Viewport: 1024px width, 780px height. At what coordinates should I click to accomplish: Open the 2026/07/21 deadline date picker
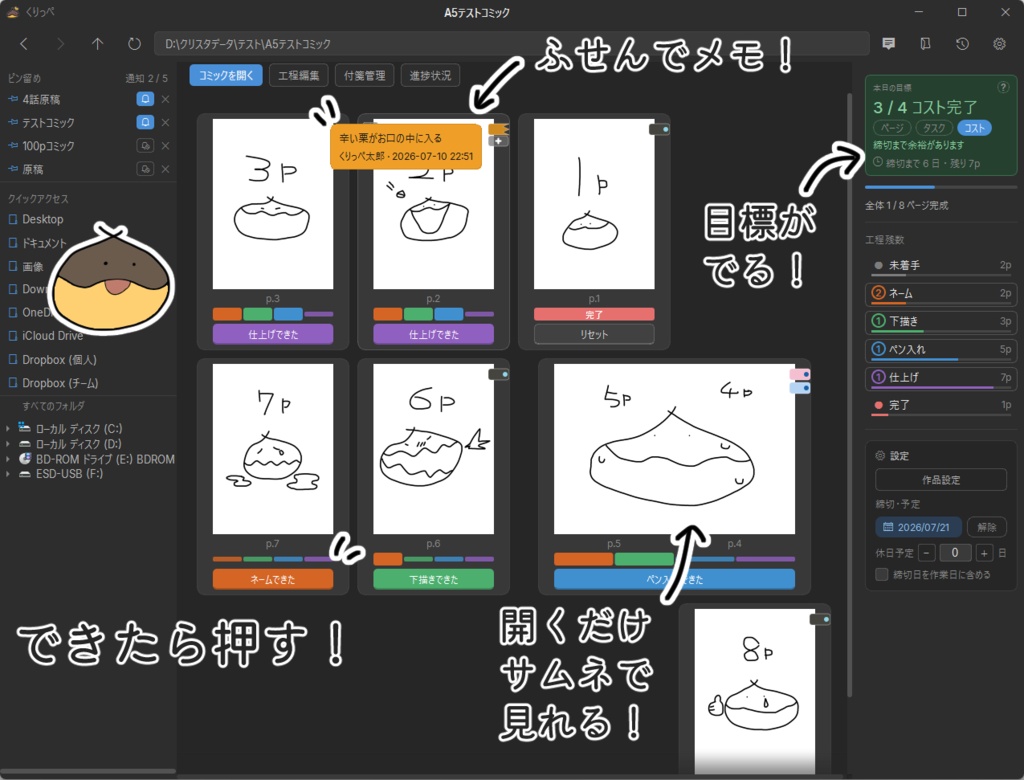tap(918, 527)
